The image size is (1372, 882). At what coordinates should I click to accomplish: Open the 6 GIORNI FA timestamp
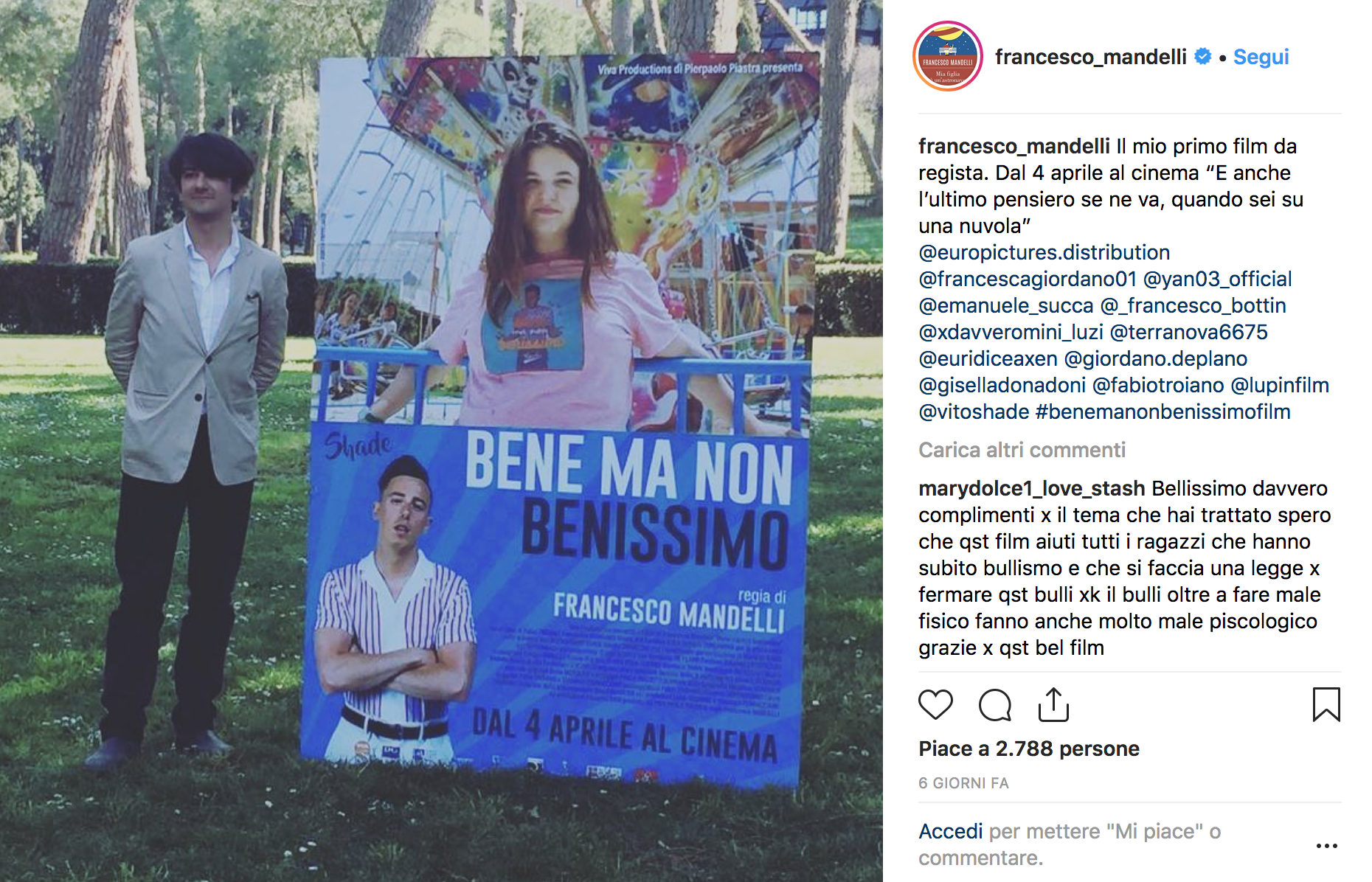(x=963, y=783)
